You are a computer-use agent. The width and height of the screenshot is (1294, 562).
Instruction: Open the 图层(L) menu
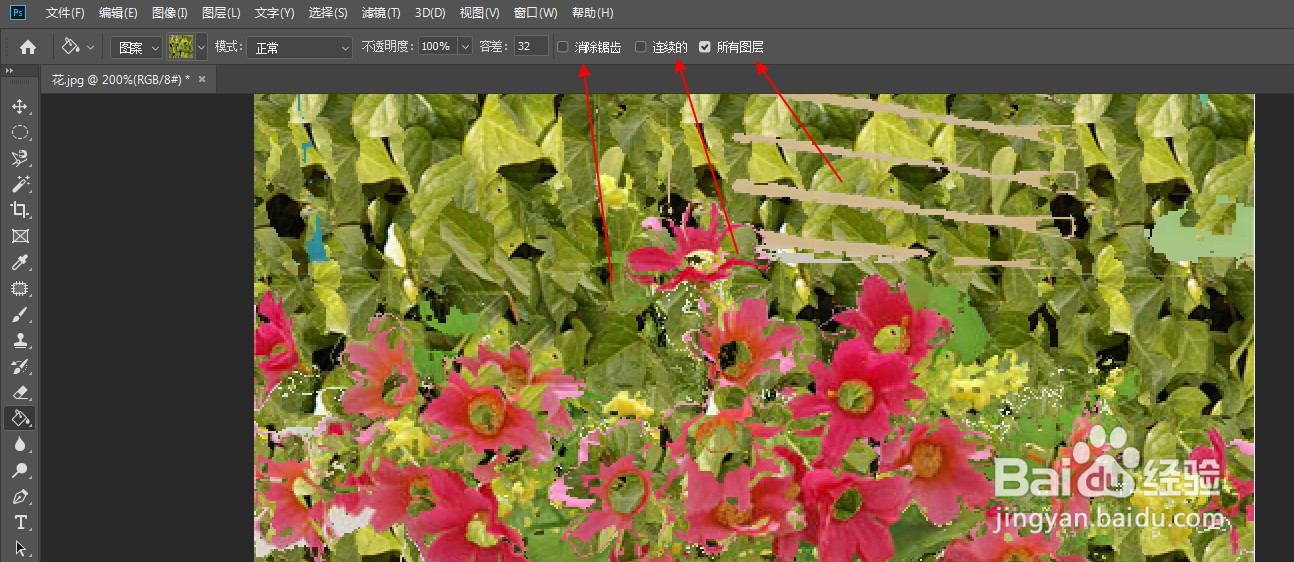point(221,13)
